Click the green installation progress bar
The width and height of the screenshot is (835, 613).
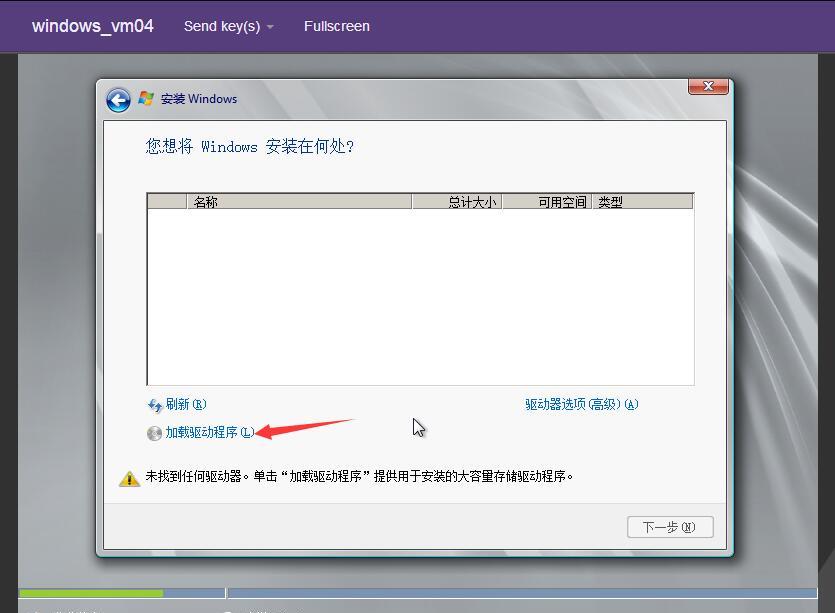pyautogui.click(x=91, y=593)
